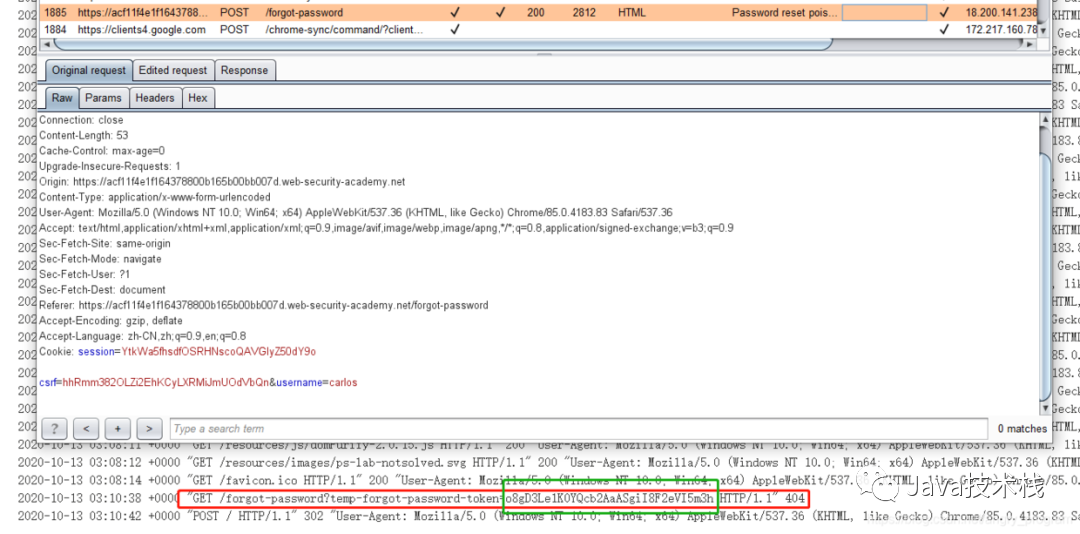This screenshot has width=1080, height=534.
Task: Click the 'Sec-Fetch-Mode: navigate' line
Action: tap(100, 259)
